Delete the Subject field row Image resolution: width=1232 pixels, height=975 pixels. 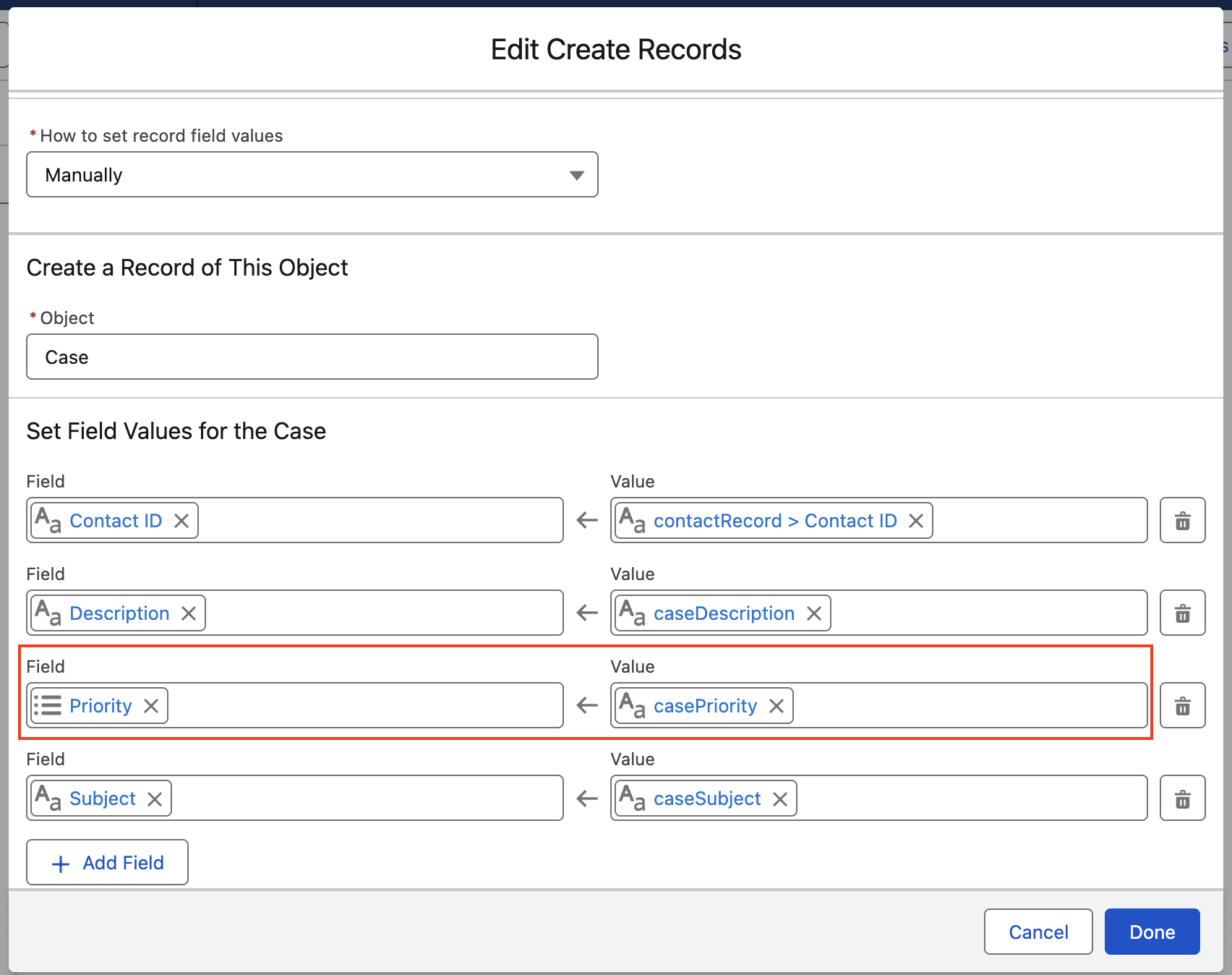click(x=1182, y=798)
